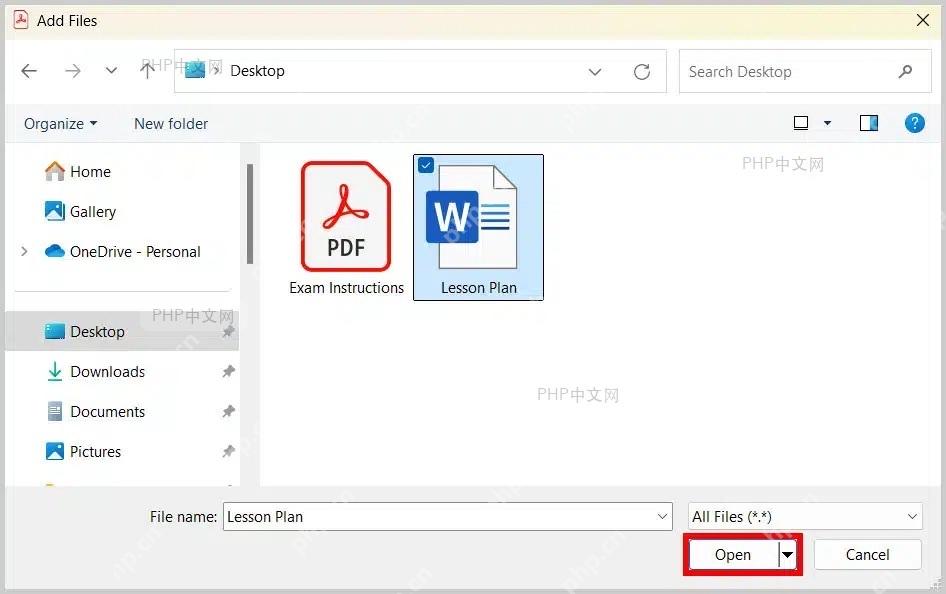Viewport: 946px width, 594px height.
Task: Go up one folder level
Action: [x=147, y=71]
